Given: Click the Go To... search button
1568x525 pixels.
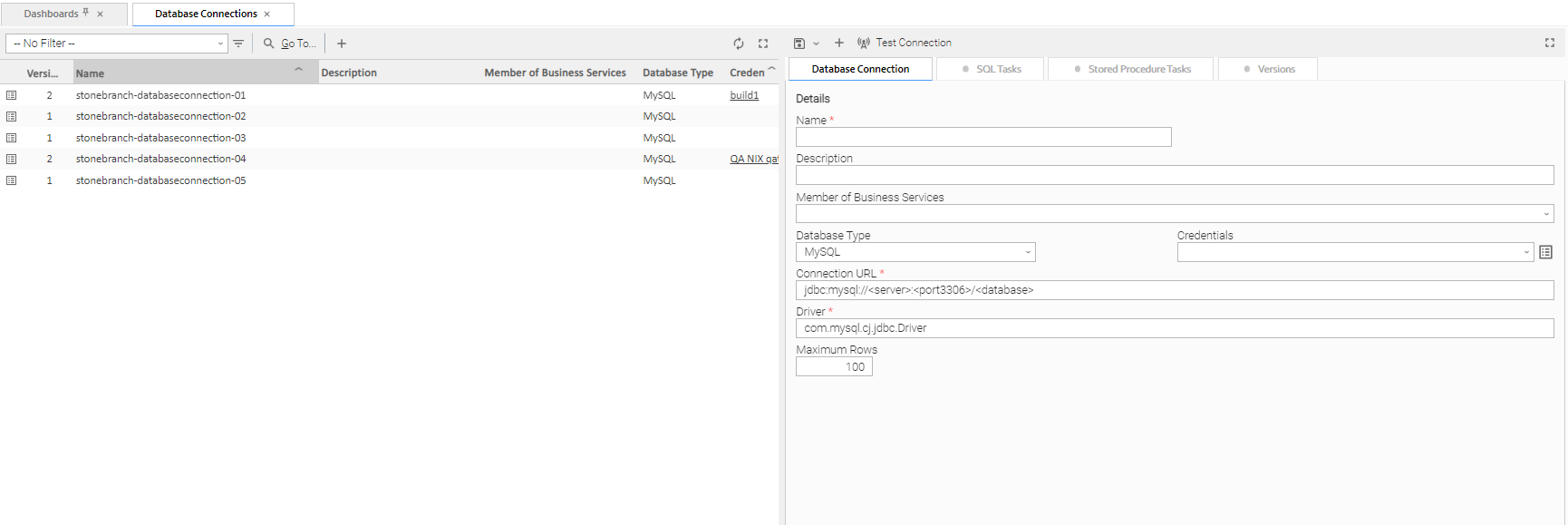Looking at the screenshot, I should [x=289, y=44].
